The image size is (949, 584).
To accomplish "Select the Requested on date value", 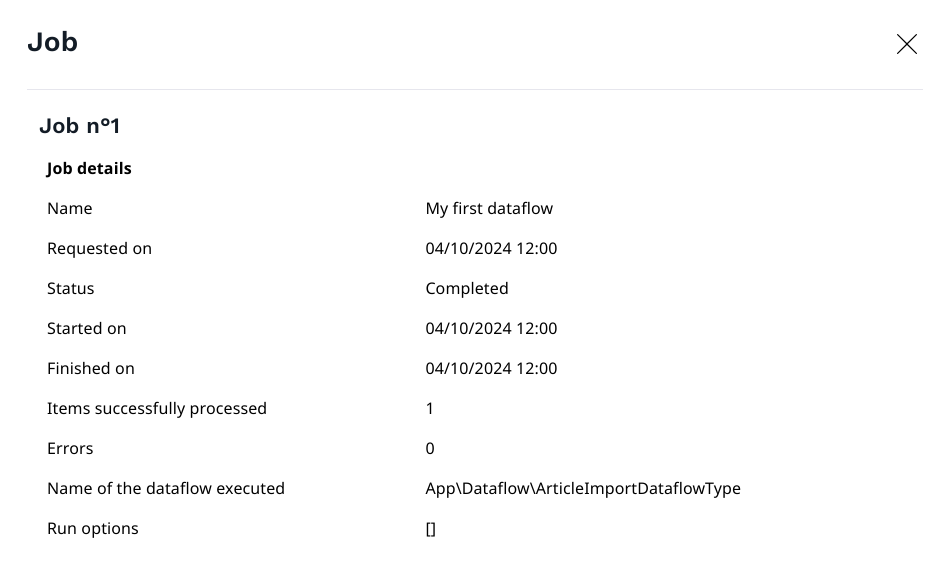I will tap(491, 248).
